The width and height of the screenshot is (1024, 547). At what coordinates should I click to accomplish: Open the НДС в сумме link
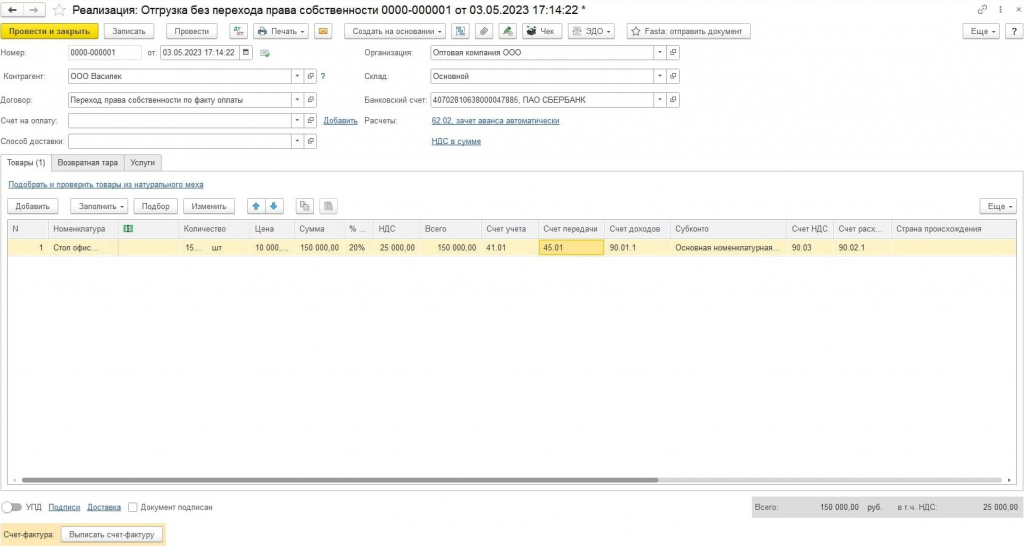point(456,141)
